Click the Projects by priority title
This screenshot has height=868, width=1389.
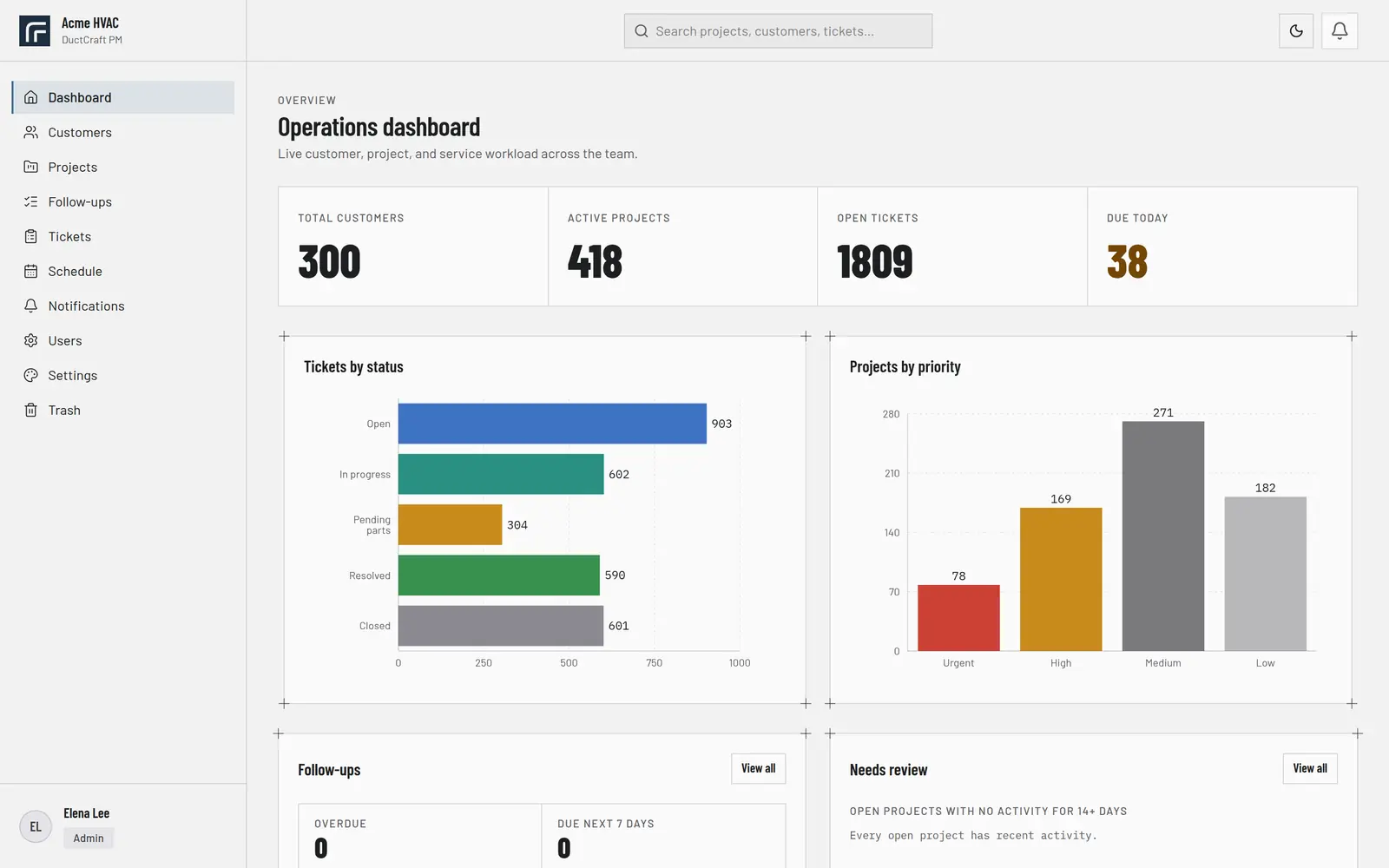905,367
